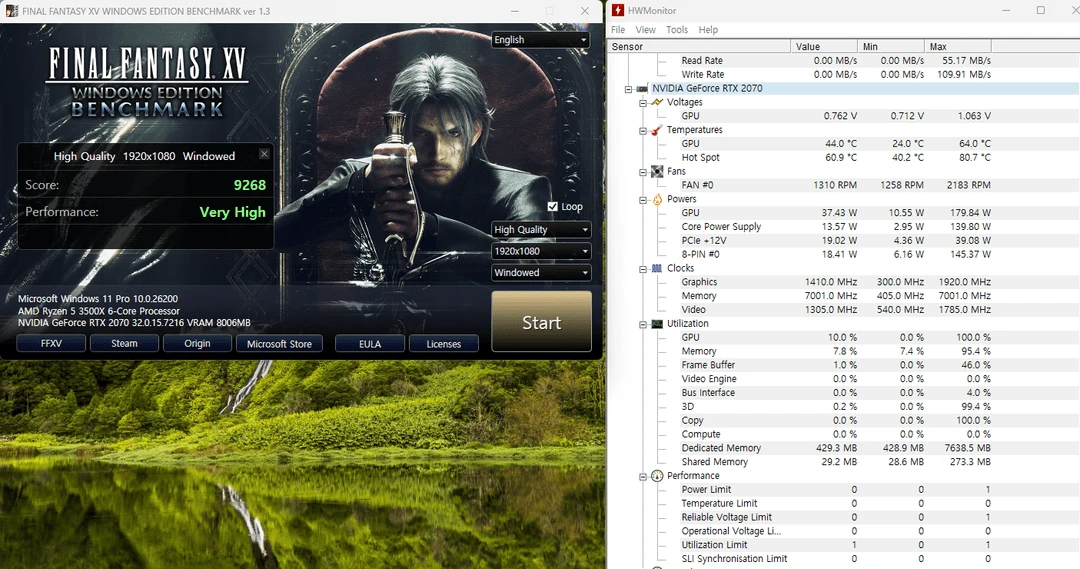The width and height of the screenshot is (1080, 569).
Task: Collapse the Voltages tree node
Action: (643, 103)
